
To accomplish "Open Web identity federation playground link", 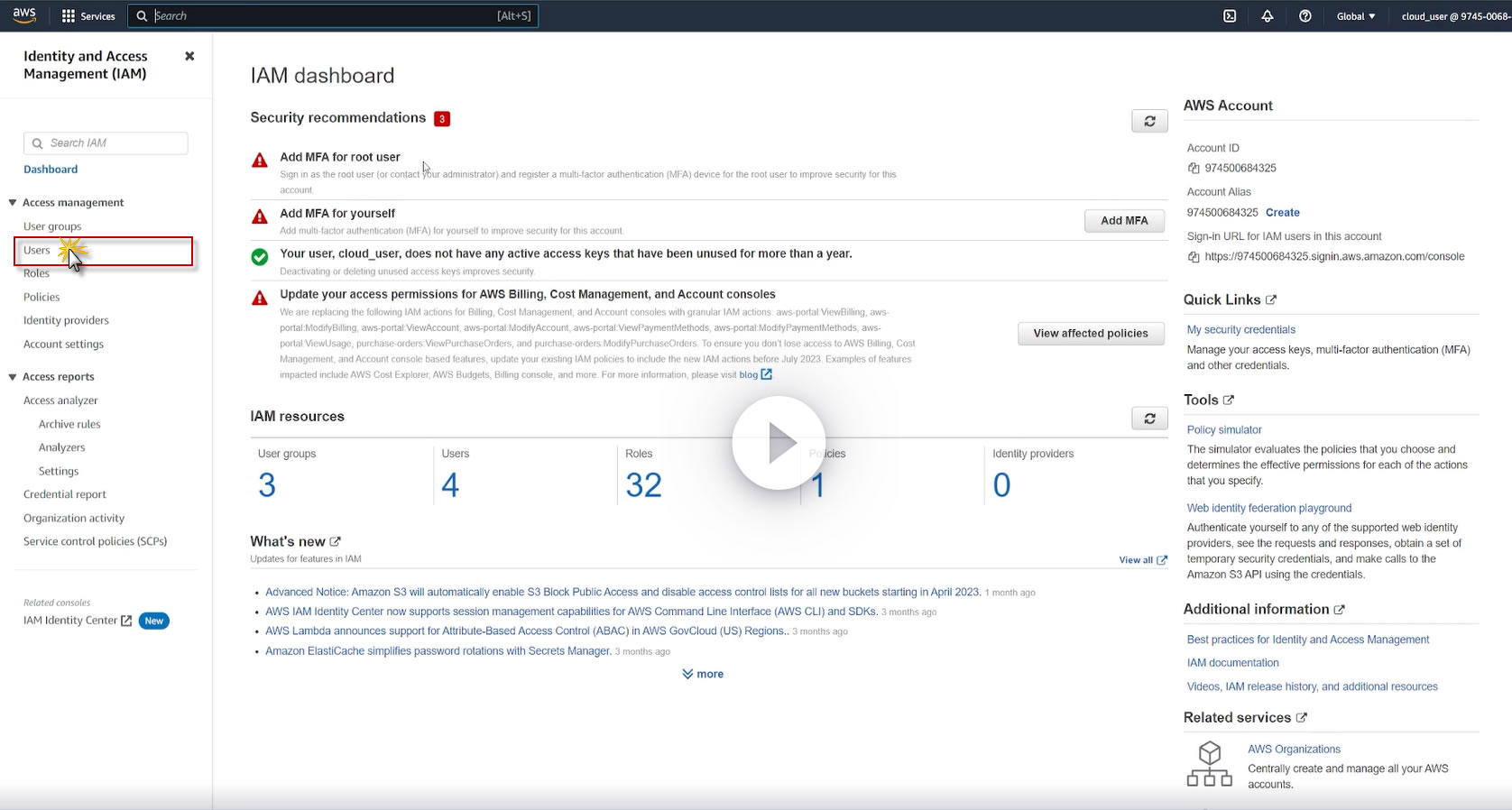I will (1269, 509).
